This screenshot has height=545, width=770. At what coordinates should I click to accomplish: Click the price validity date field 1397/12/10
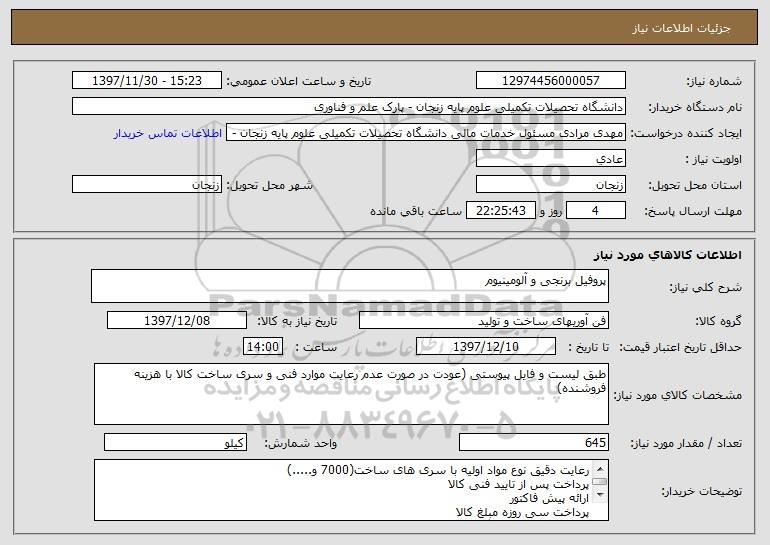[486, 347]
